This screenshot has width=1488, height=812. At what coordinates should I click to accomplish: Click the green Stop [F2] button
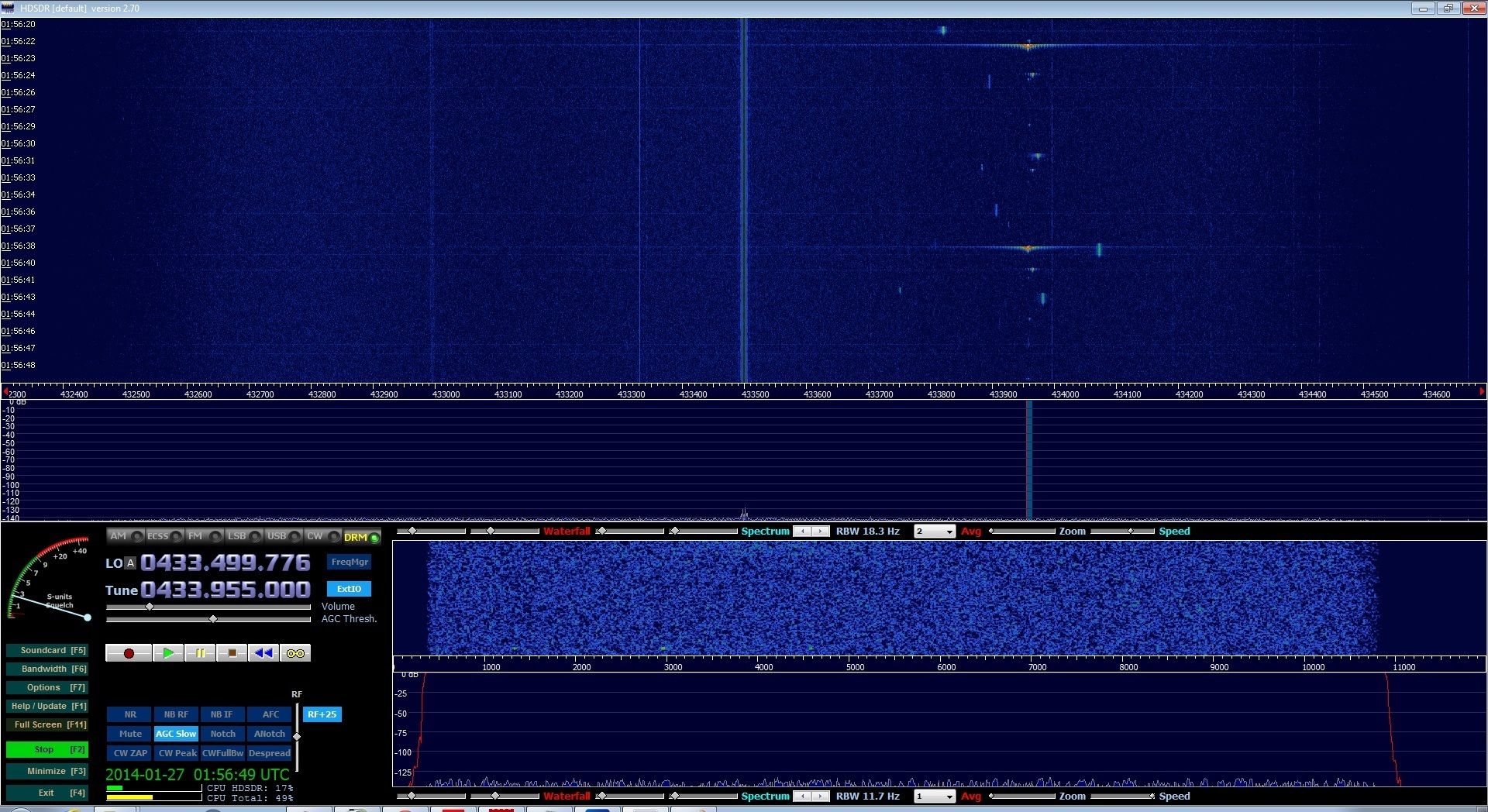pos(47,750)
